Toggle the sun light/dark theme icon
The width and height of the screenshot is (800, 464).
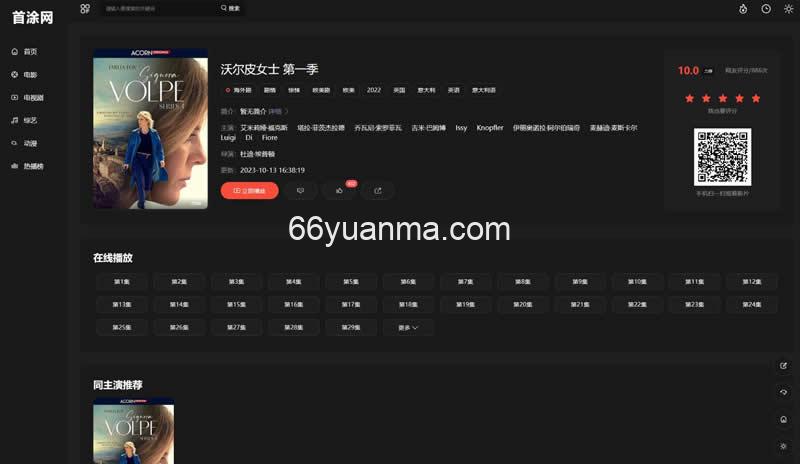click(788, 9)
